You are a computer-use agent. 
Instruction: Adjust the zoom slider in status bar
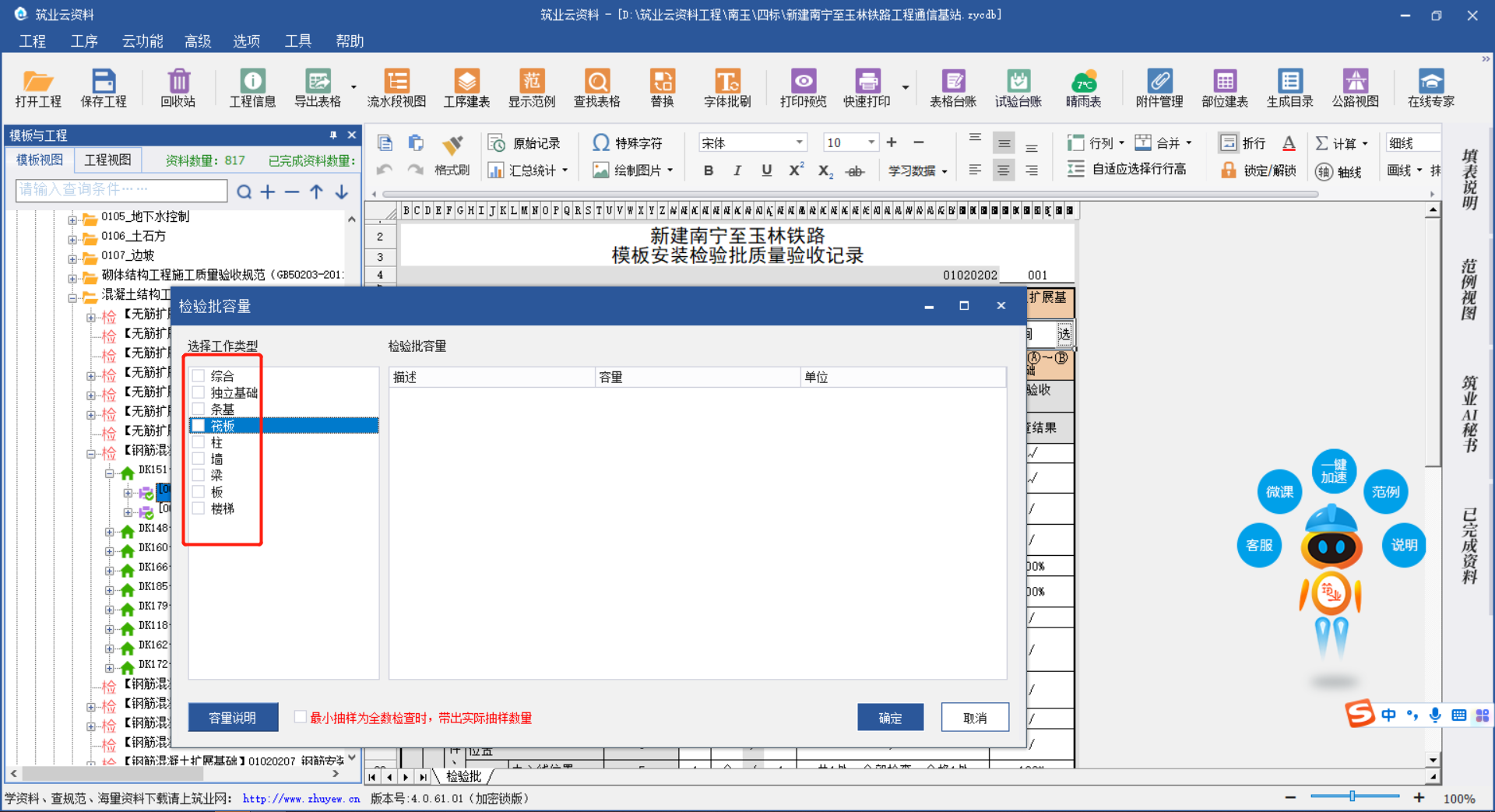(x=1353, y=796)
